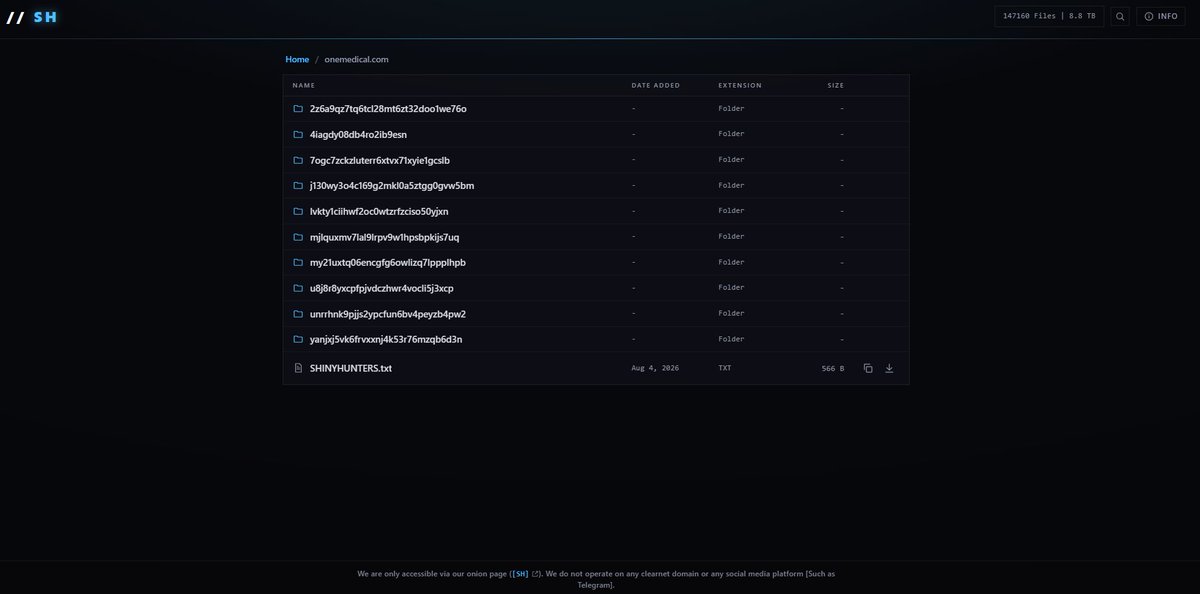1200x594 pixels.
Task: Click the Aug 4, 2026 date cell
Action: pos(655,368)
